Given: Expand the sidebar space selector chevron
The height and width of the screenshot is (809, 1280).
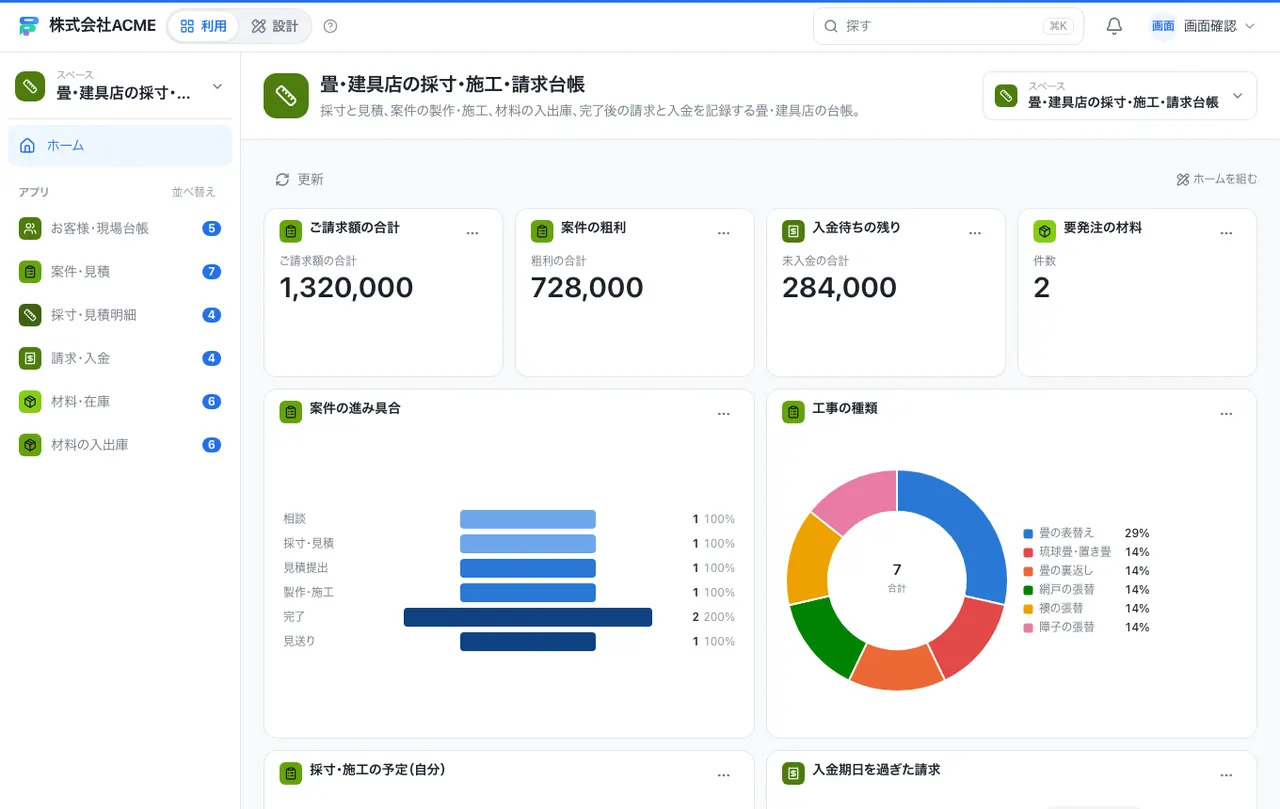Looking at the screenshot, I should pos(217,87).
